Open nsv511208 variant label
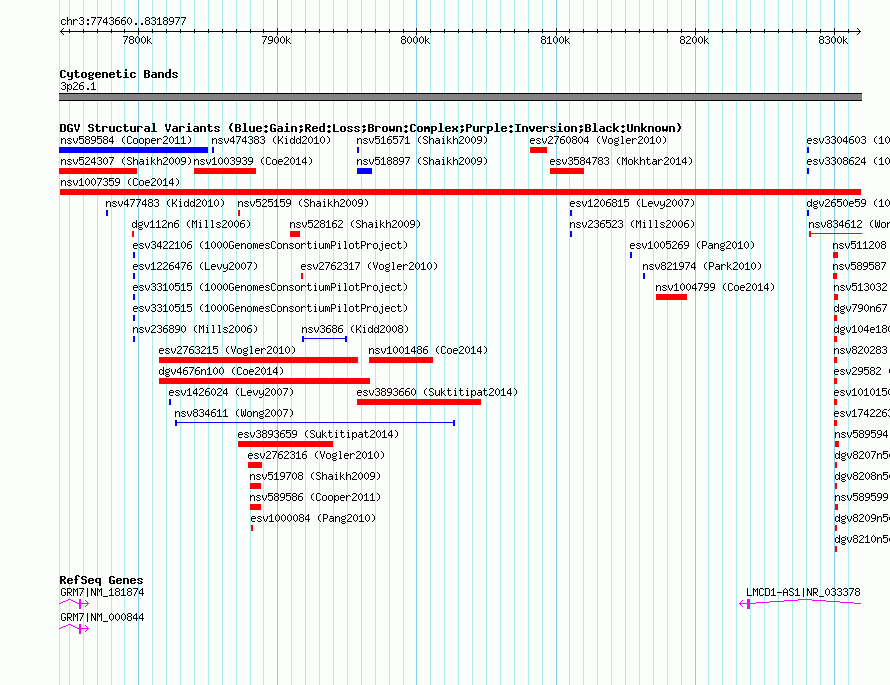 860,245
